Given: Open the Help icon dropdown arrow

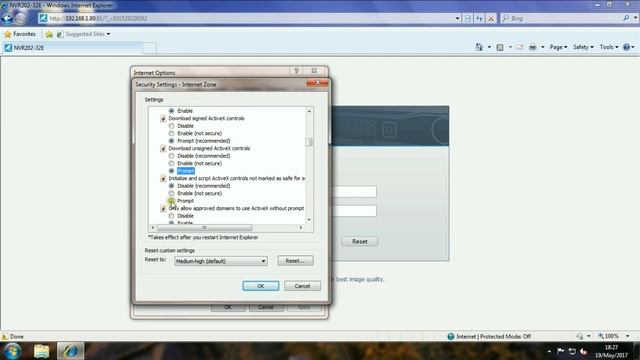Looking at the screenshot, I should point(633,47).
